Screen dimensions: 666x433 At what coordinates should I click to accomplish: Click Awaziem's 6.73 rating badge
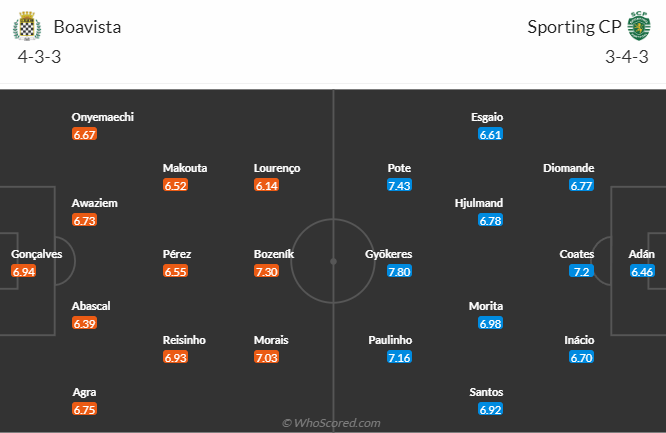(x=84, y=220)
